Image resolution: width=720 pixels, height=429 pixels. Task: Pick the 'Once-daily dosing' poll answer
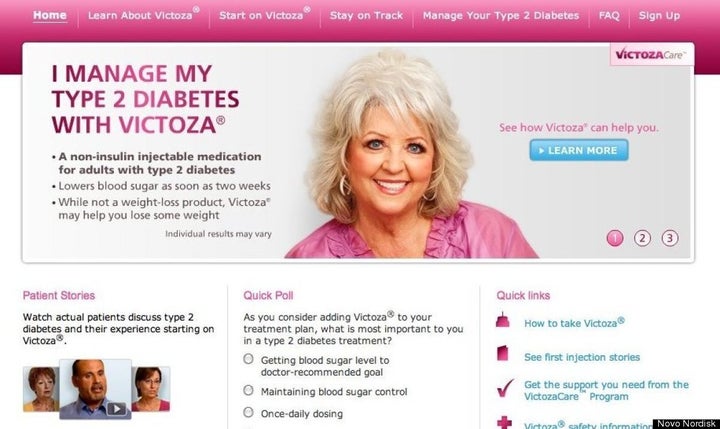[248, 412]
